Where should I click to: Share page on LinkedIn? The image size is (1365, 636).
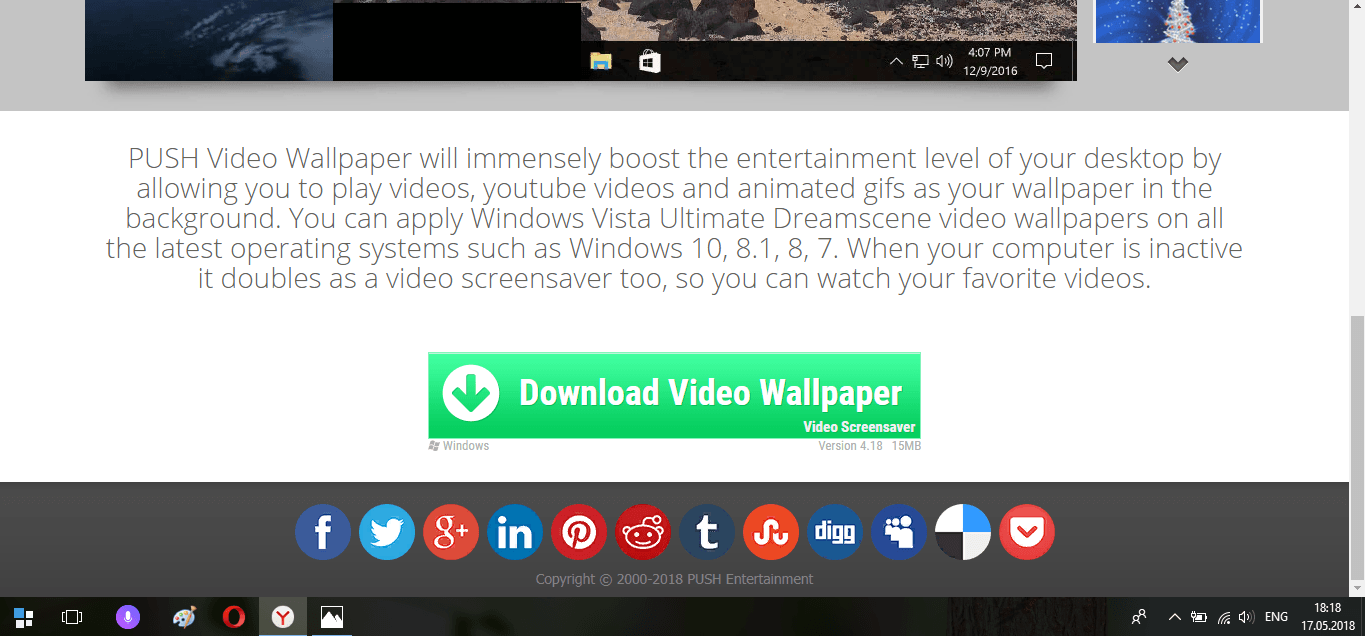(x=515, y=532)
